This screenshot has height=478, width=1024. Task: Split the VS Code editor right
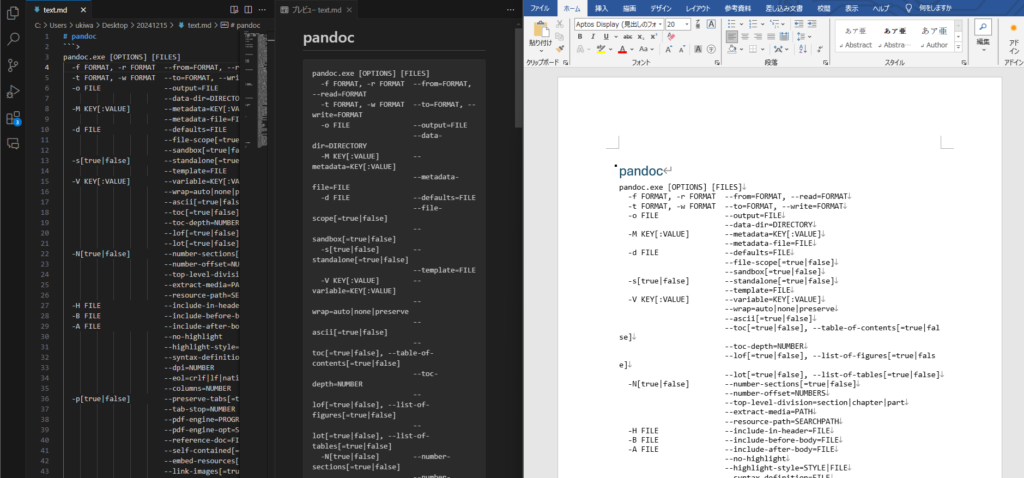tap(248, 10)
